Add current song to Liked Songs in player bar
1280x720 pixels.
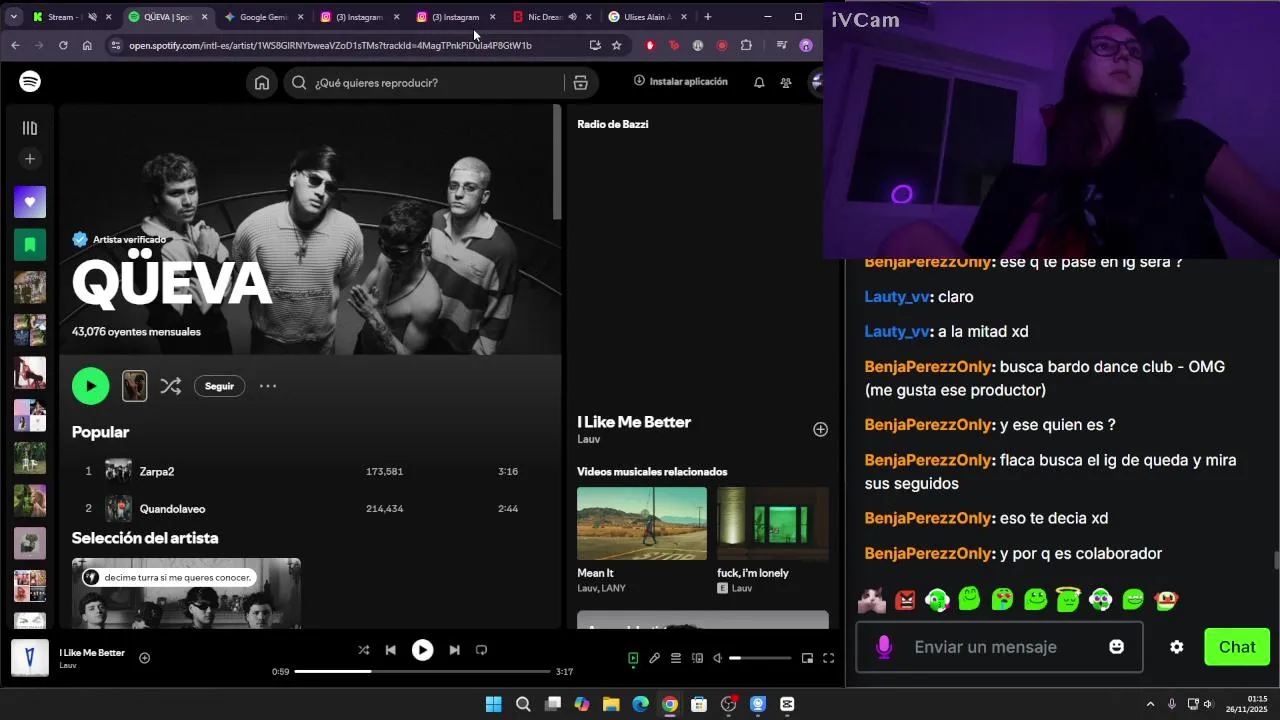point(144,658)
